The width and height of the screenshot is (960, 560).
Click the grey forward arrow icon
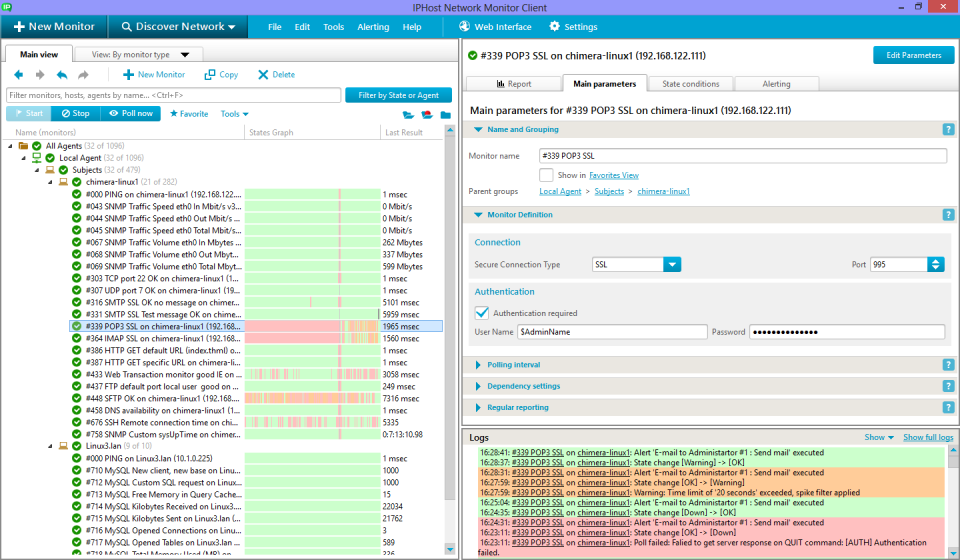point(40,75)
